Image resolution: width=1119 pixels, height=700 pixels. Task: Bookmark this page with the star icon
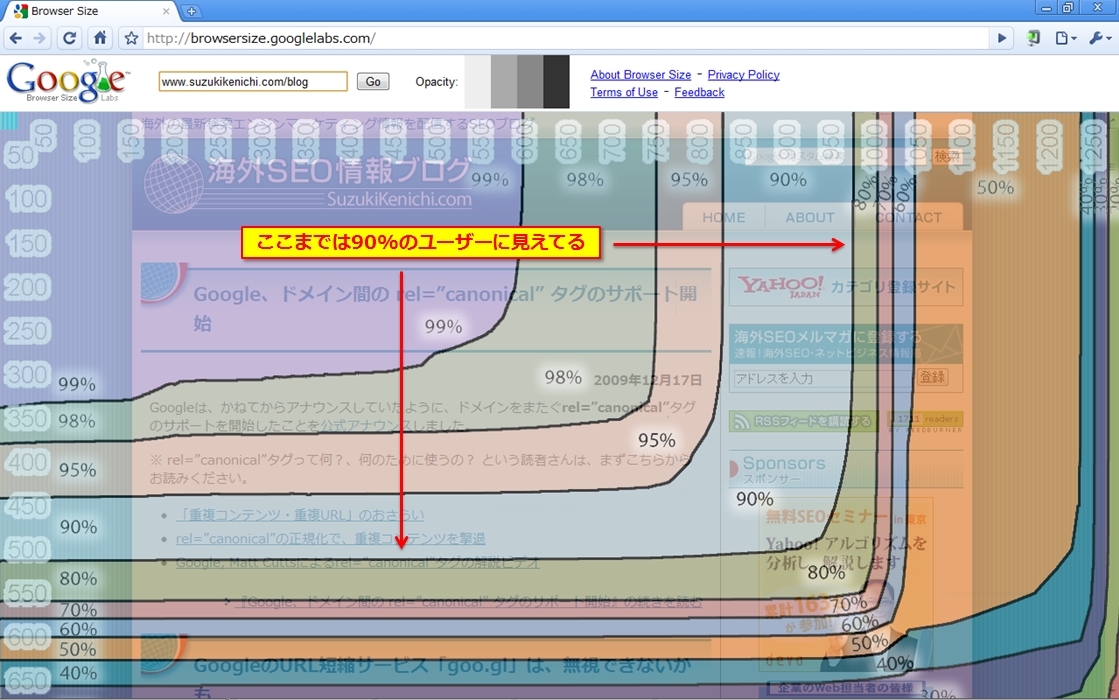coord(131,39)
